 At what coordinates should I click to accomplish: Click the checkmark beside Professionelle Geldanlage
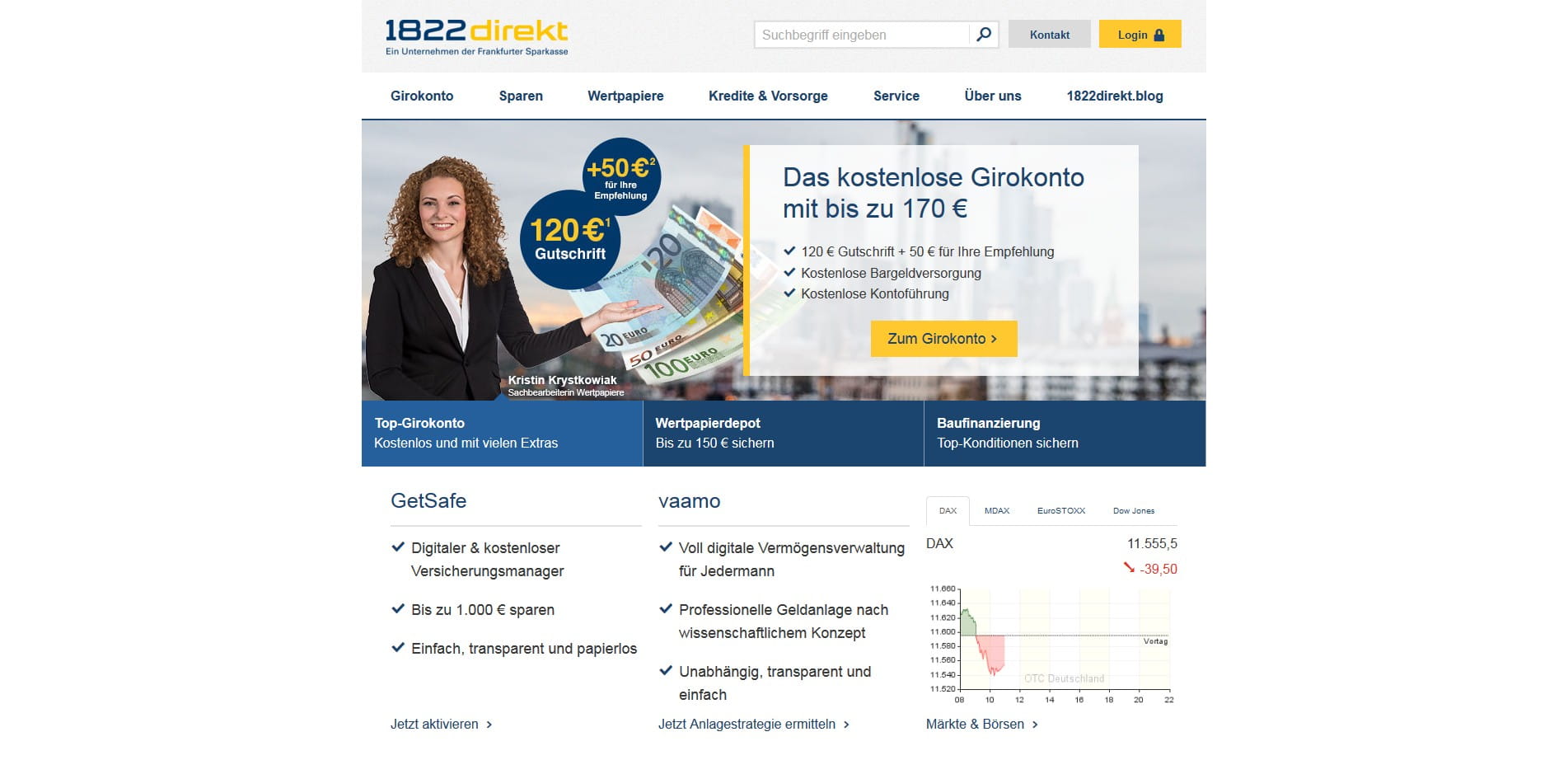pos(666,609)
